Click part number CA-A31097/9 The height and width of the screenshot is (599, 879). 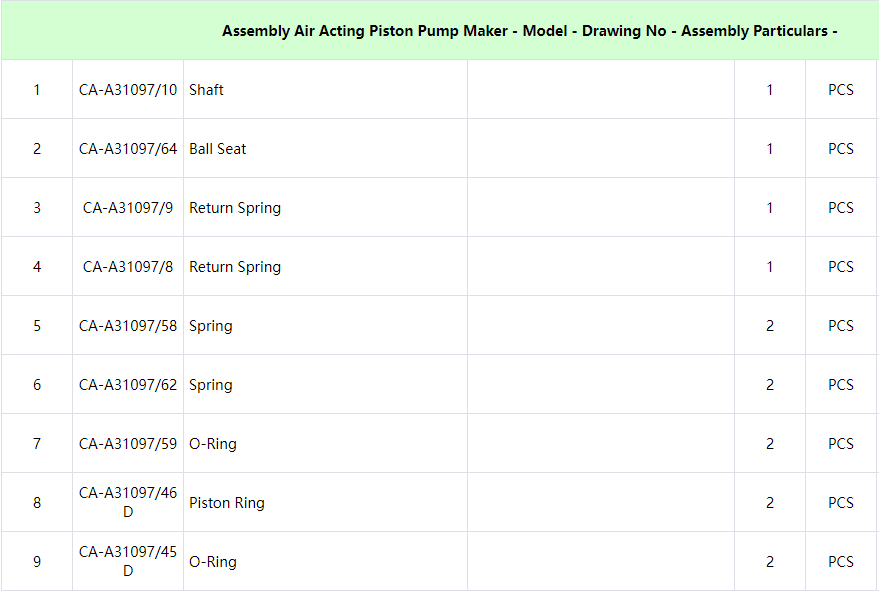click(128, 208)
